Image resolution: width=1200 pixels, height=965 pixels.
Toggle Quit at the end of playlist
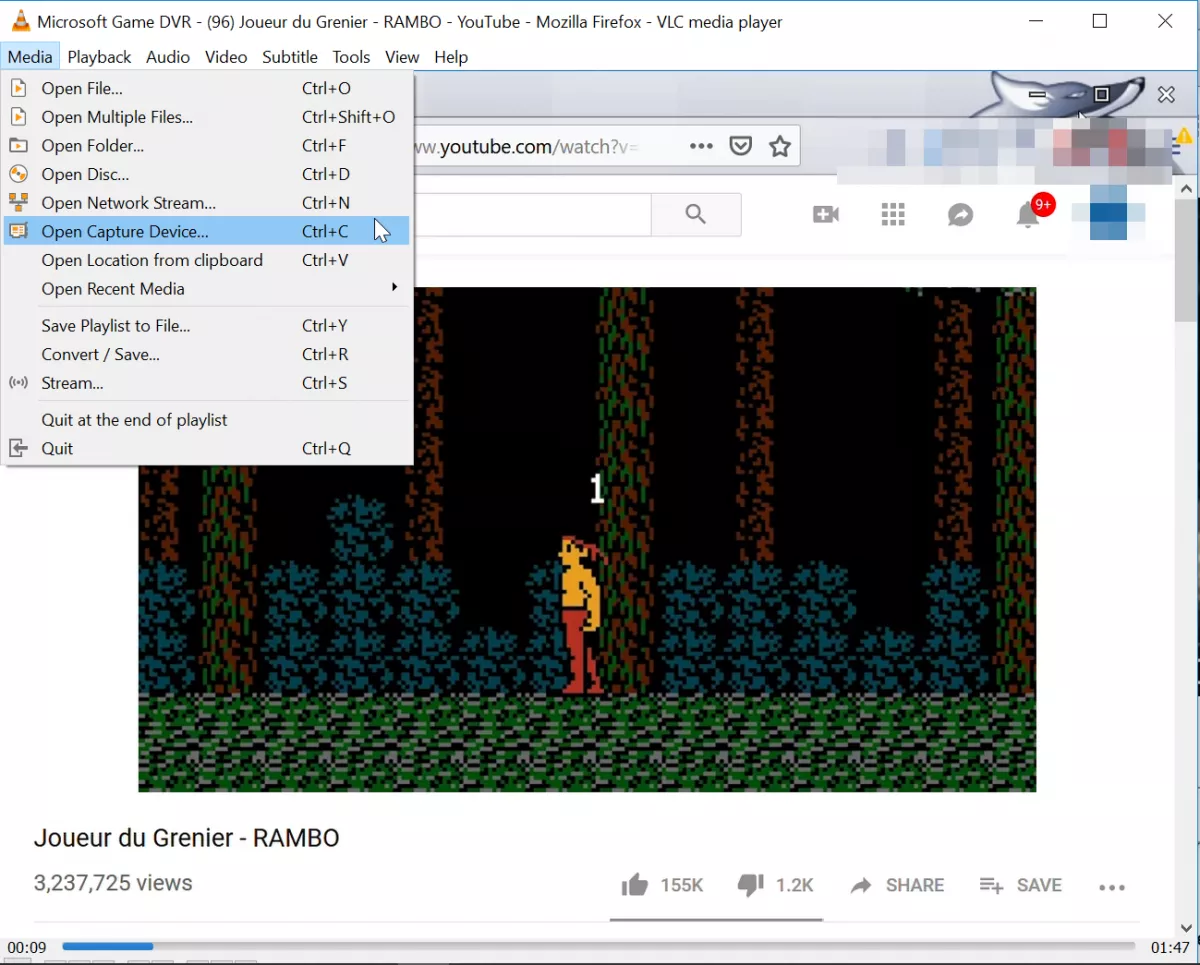pyautogui.click(x=207, y=420)
